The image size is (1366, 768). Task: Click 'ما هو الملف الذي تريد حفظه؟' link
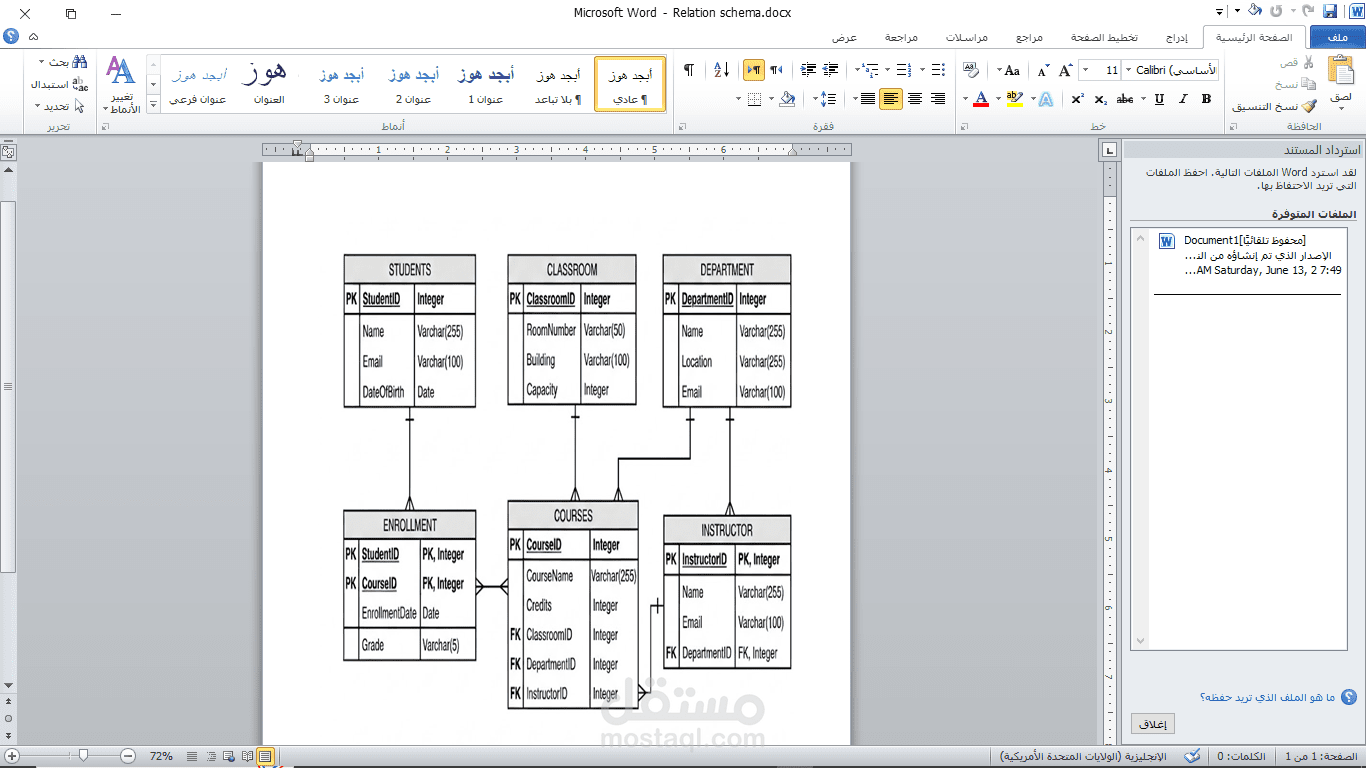(1268, 697)
